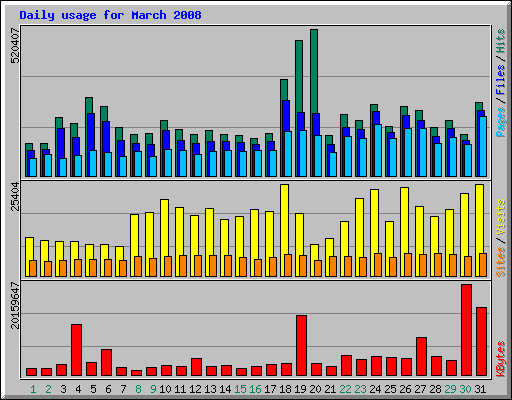Click the yellow visits bar for day 18
Screen dimensions: 512x400
coord(284,219)
